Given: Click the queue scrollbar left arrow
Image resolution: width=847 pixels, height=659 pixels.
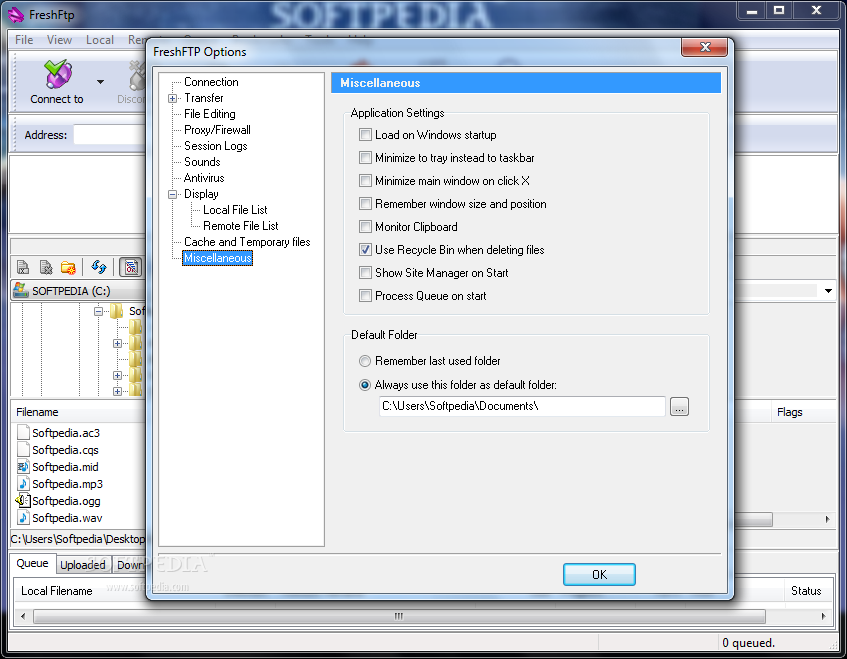Looking at the screenshot, I should pos(23,616).
